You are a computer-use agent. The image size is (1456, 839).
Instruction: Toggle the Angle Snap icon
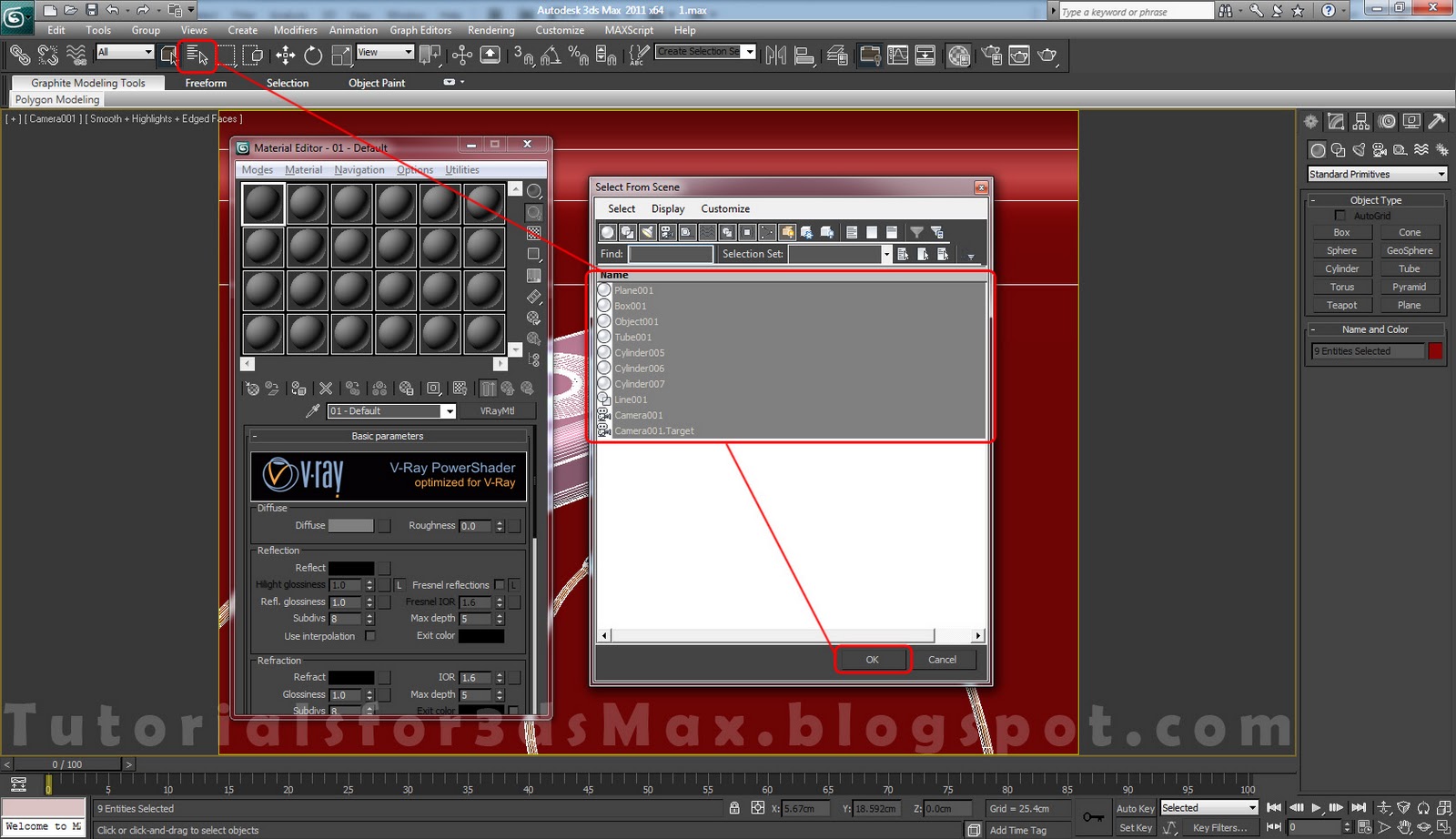pos(551,56)
